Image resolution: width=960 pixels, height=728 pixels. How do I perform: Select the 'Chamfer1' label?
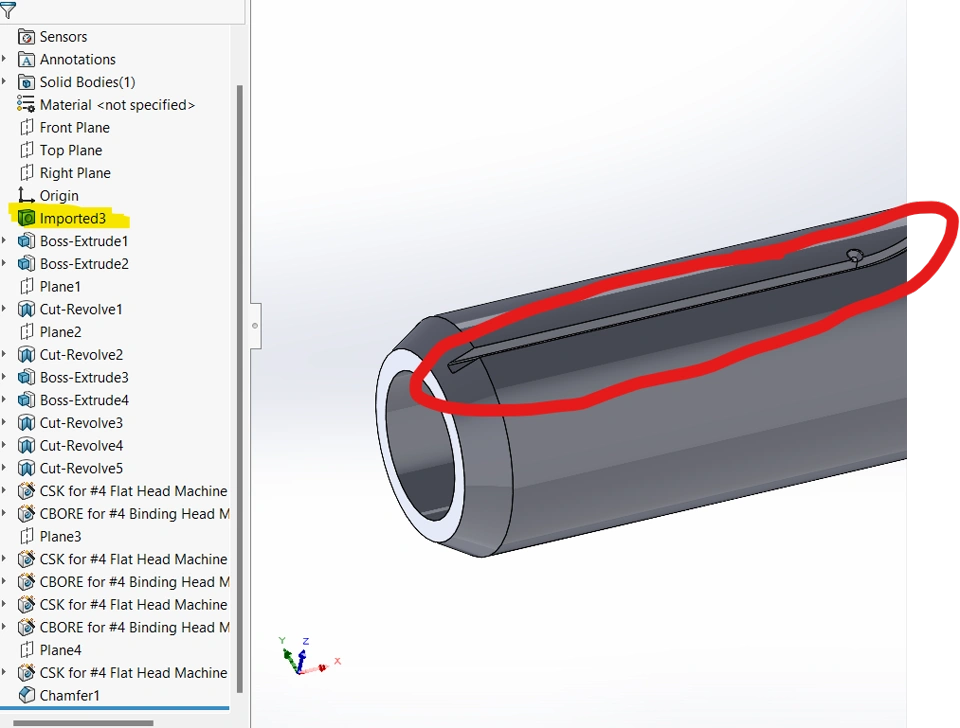(x=69, y=696)
